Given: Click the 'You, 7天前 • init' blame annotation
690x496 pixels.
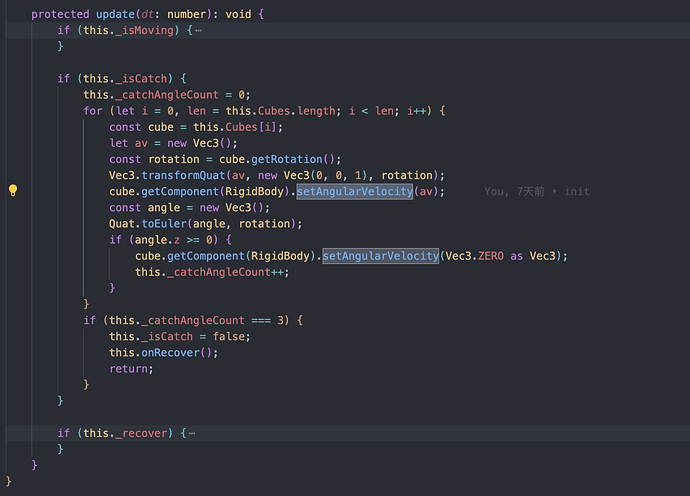Looking at the screenshot, I should pos(536,191).
